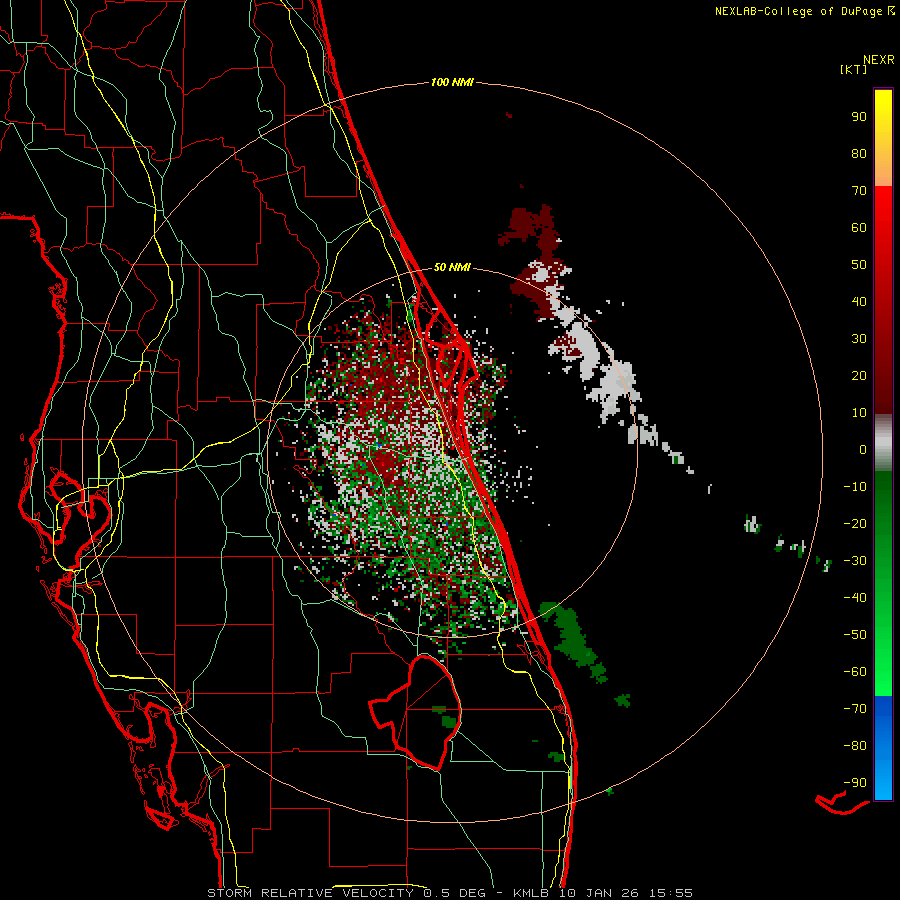This screenshot has width=900, height=900.
Task: Click the -30 scale value
Action: [855, 561]
